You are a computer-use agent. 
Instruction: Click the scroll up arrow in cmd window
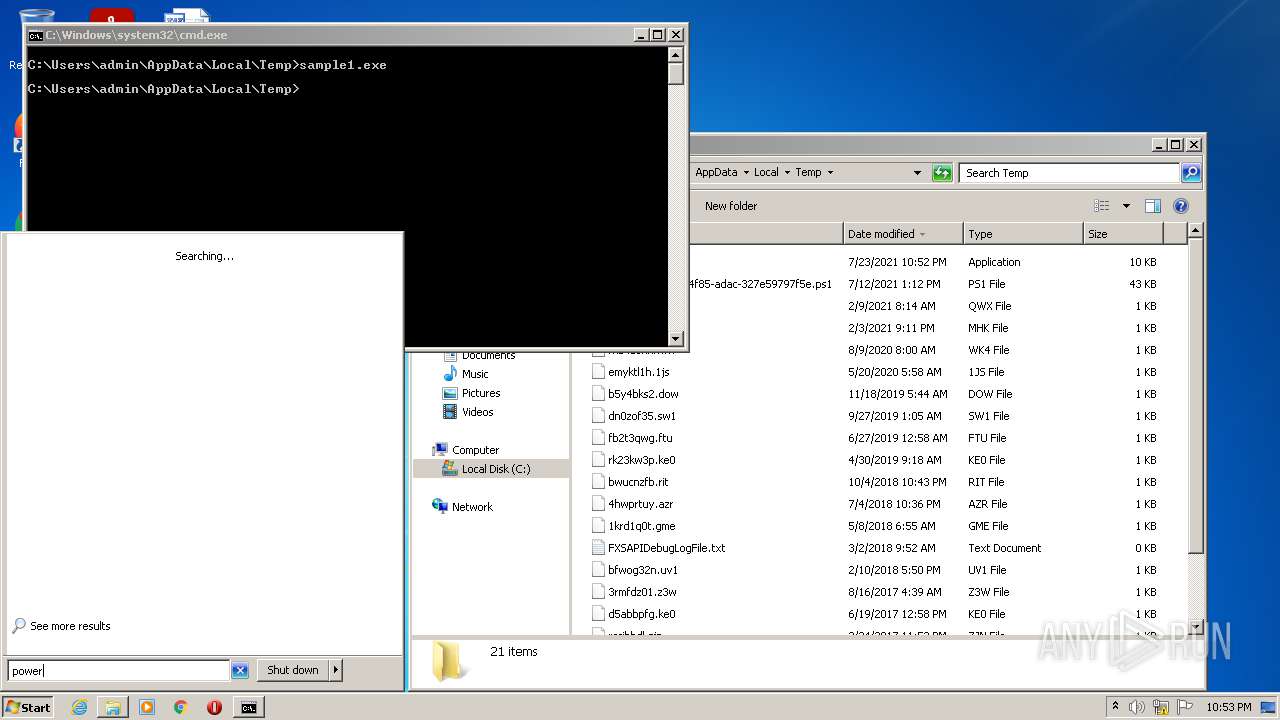676,55
